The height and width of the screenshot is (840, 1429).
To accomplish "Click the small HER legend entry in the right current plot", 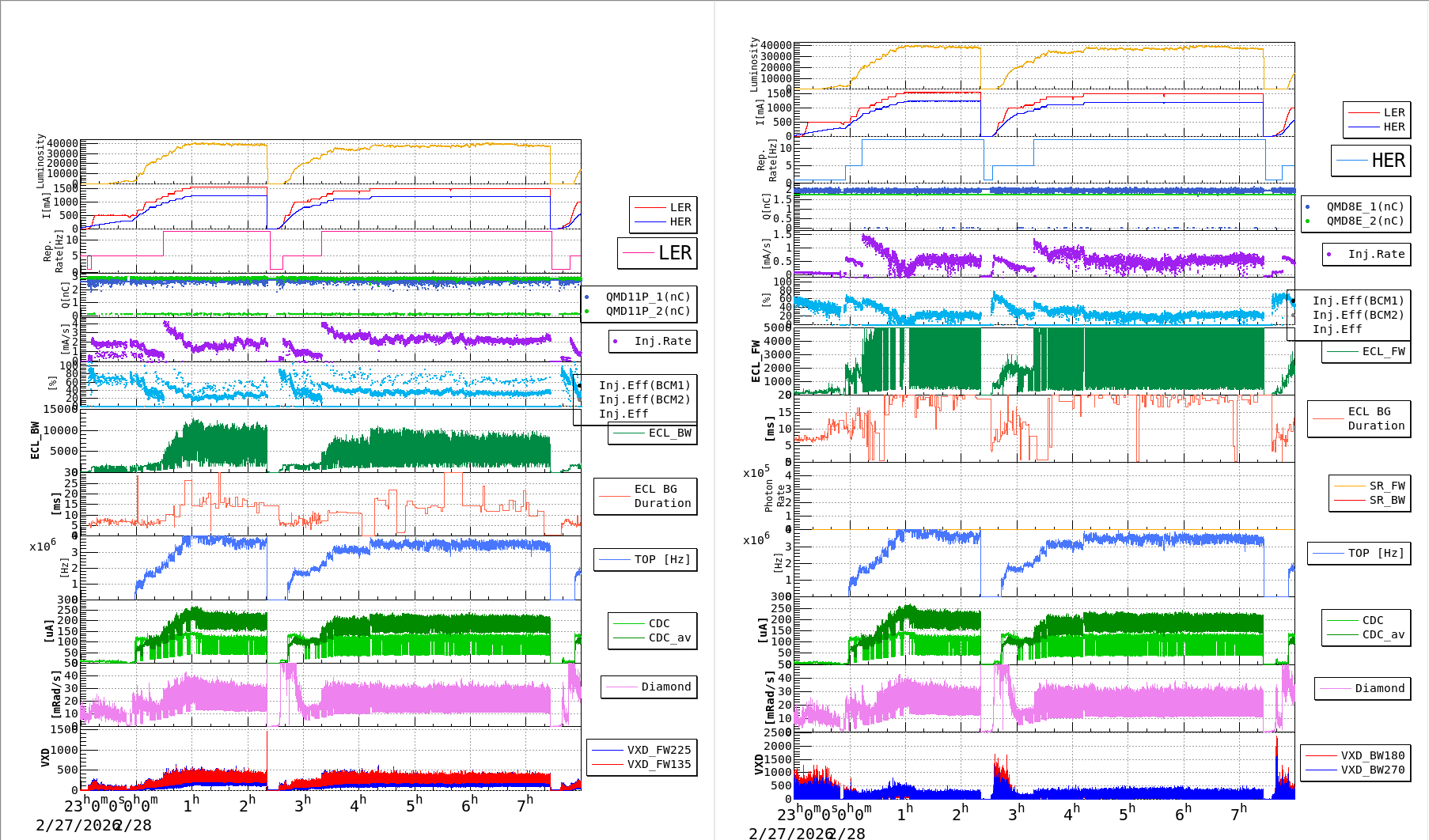I will [x=1393, y=127].
